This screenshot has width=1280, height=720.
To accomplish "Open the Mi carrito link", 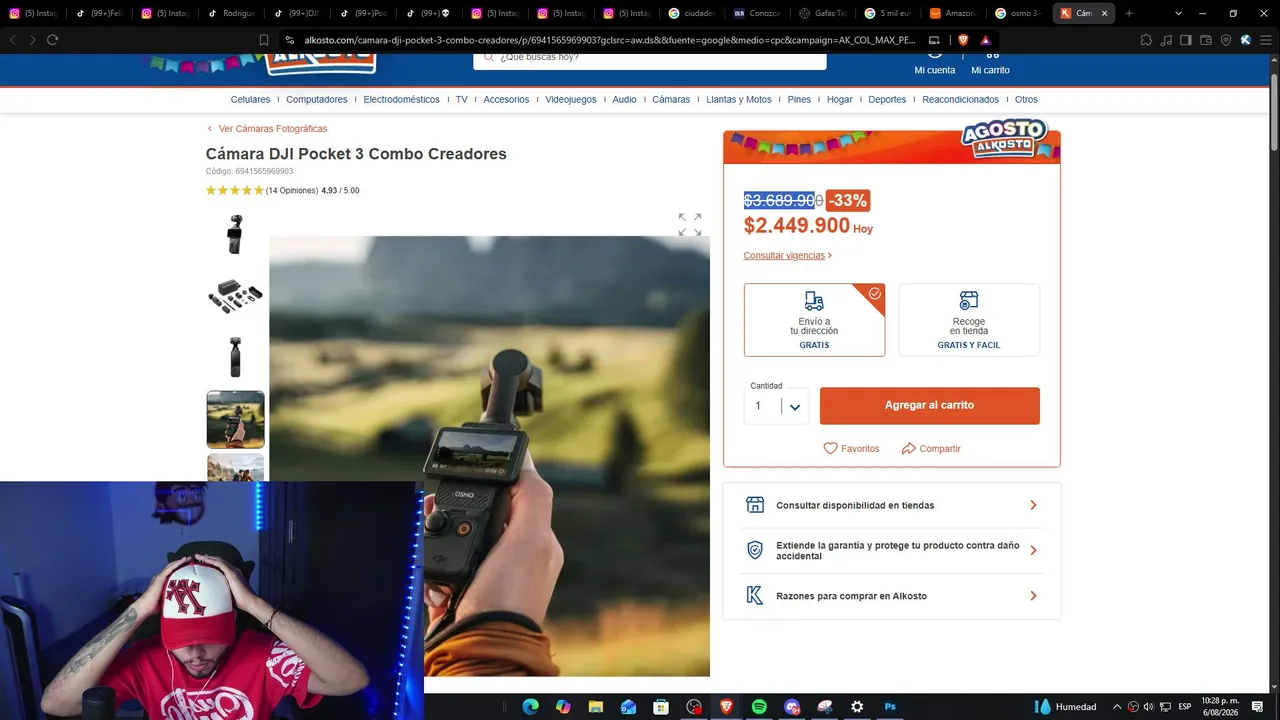I will pyautogui.click(x=990, y=63).
